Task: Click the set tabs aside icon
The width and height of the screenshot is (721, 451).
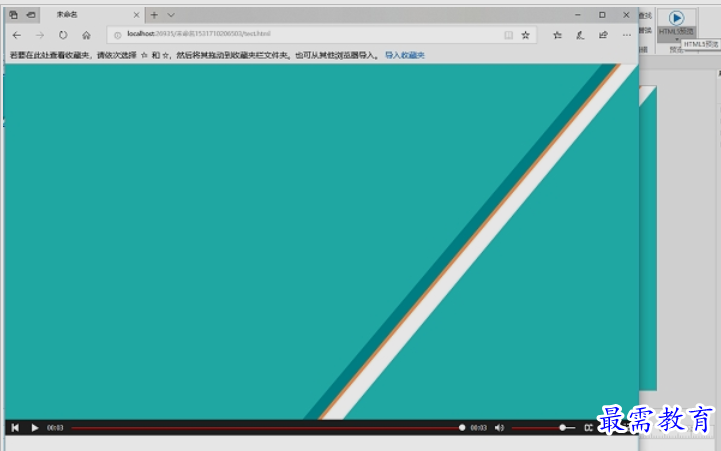Action: pyautogui.click(x=31, y=15)
